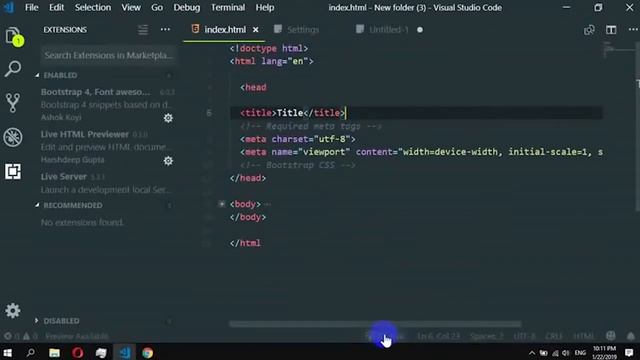Click the VS Code logo in title bar
The image size is (640, 360).
tap(8, 7)
